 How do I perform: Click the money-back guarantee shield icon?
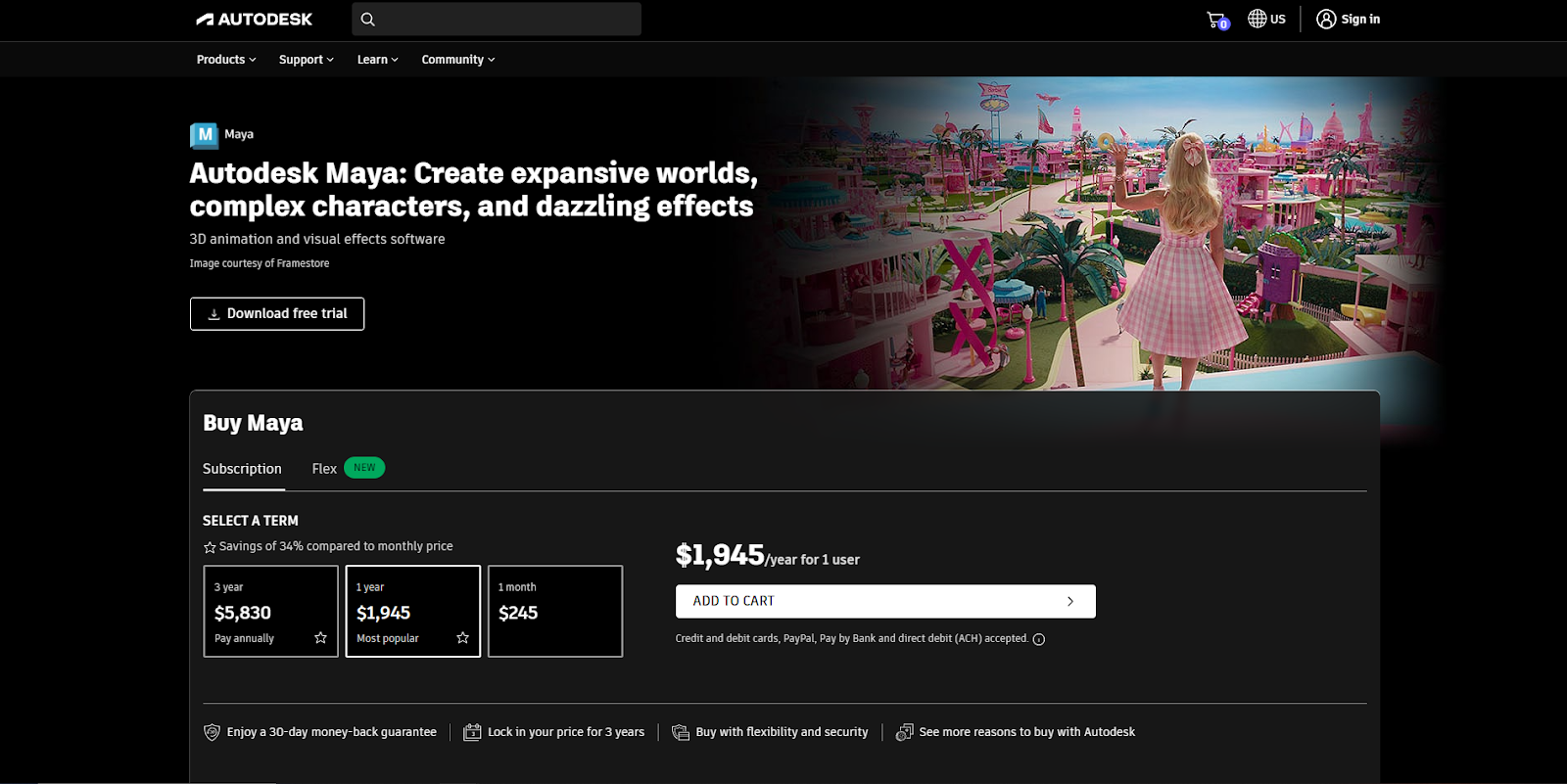(212, 732)
